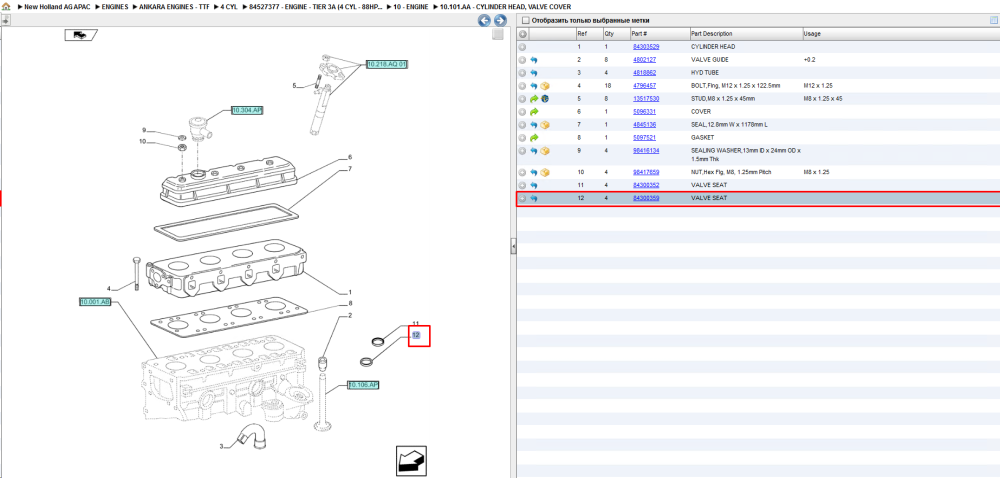This screenshot has height=478, width=1000.
Task: Collapse the diagram panel with the splitter arrow
Action: point(513,247)
